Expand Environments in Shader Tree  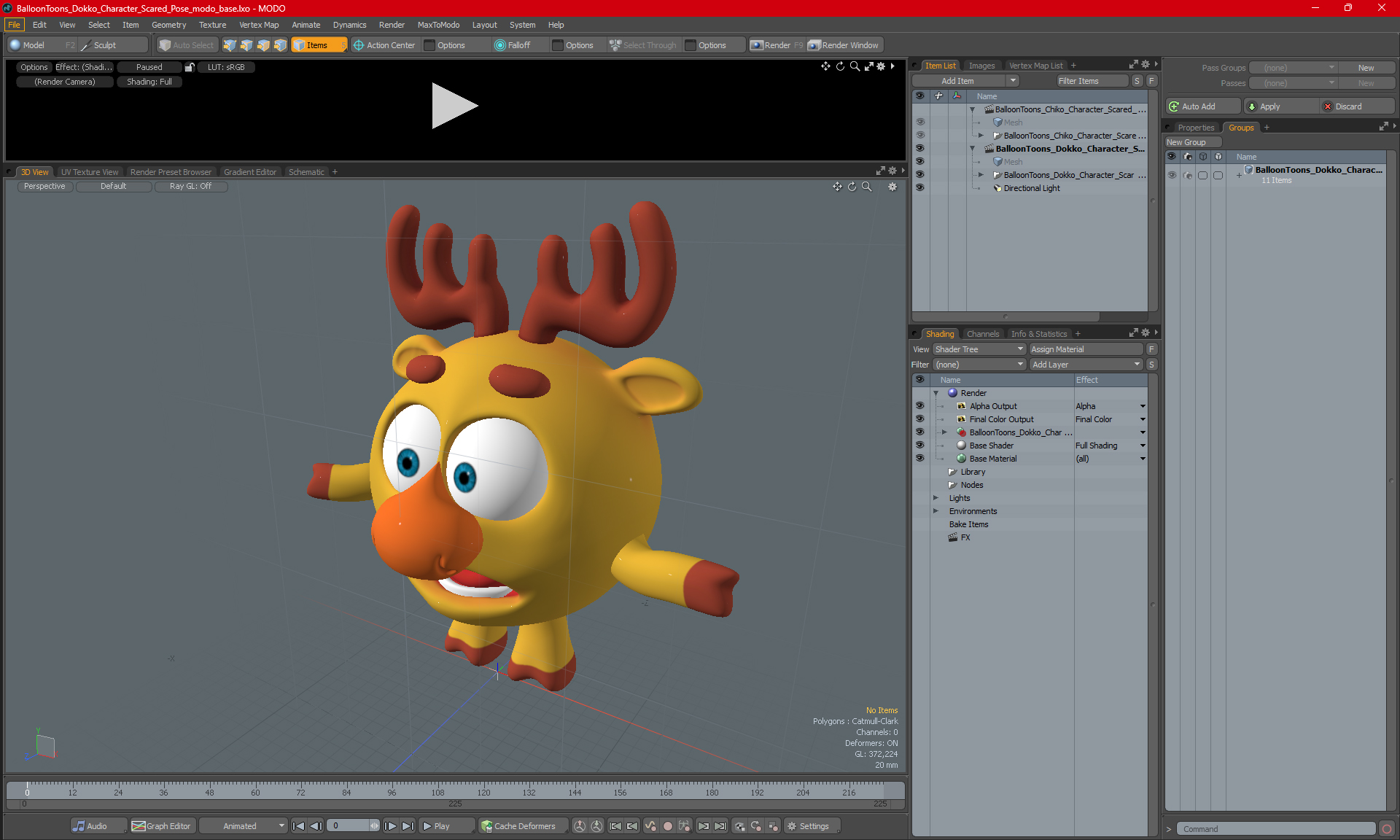tap(936, 511)
